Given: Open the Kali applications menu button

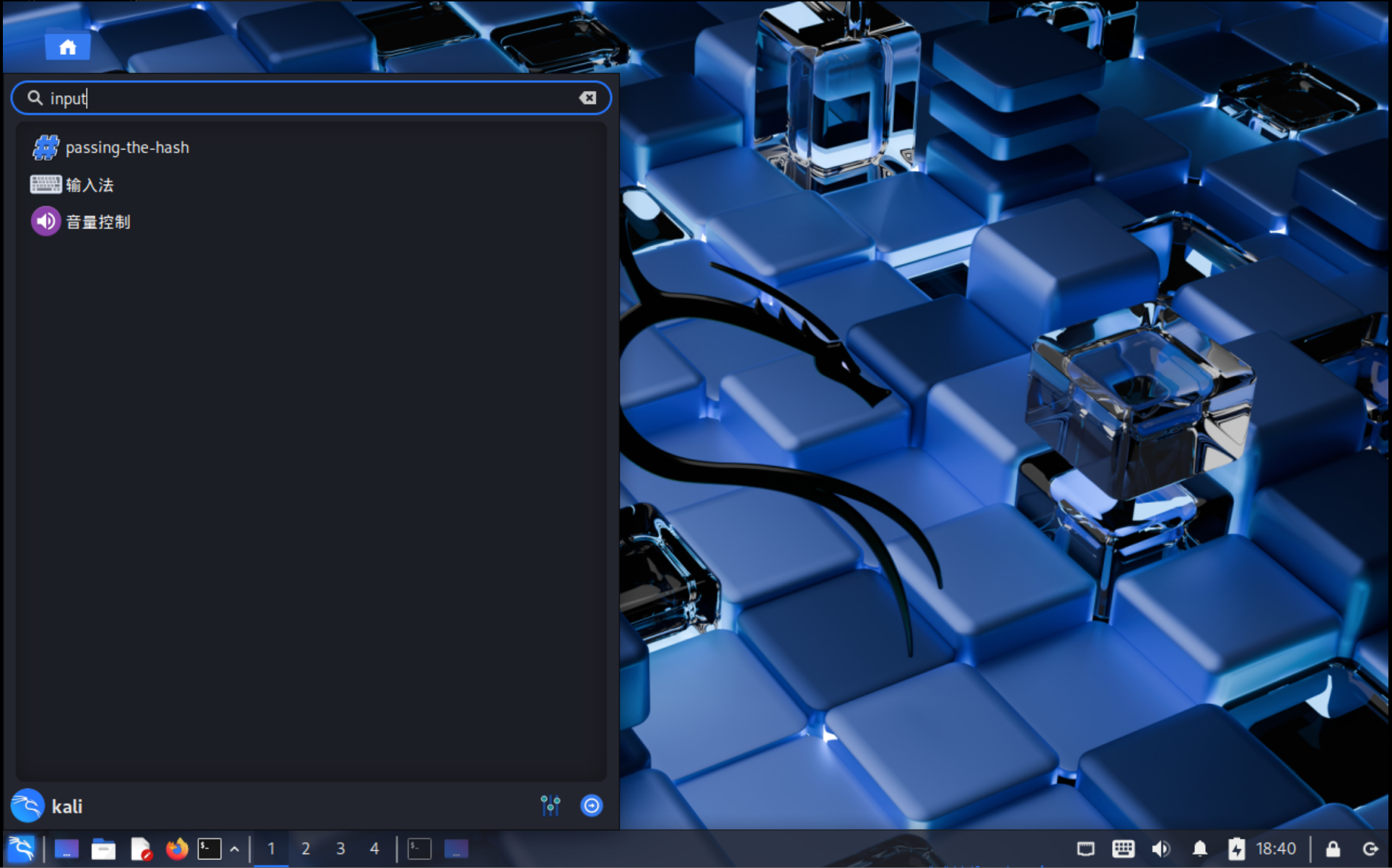Looking at the screenshot, I should [21, 849].
